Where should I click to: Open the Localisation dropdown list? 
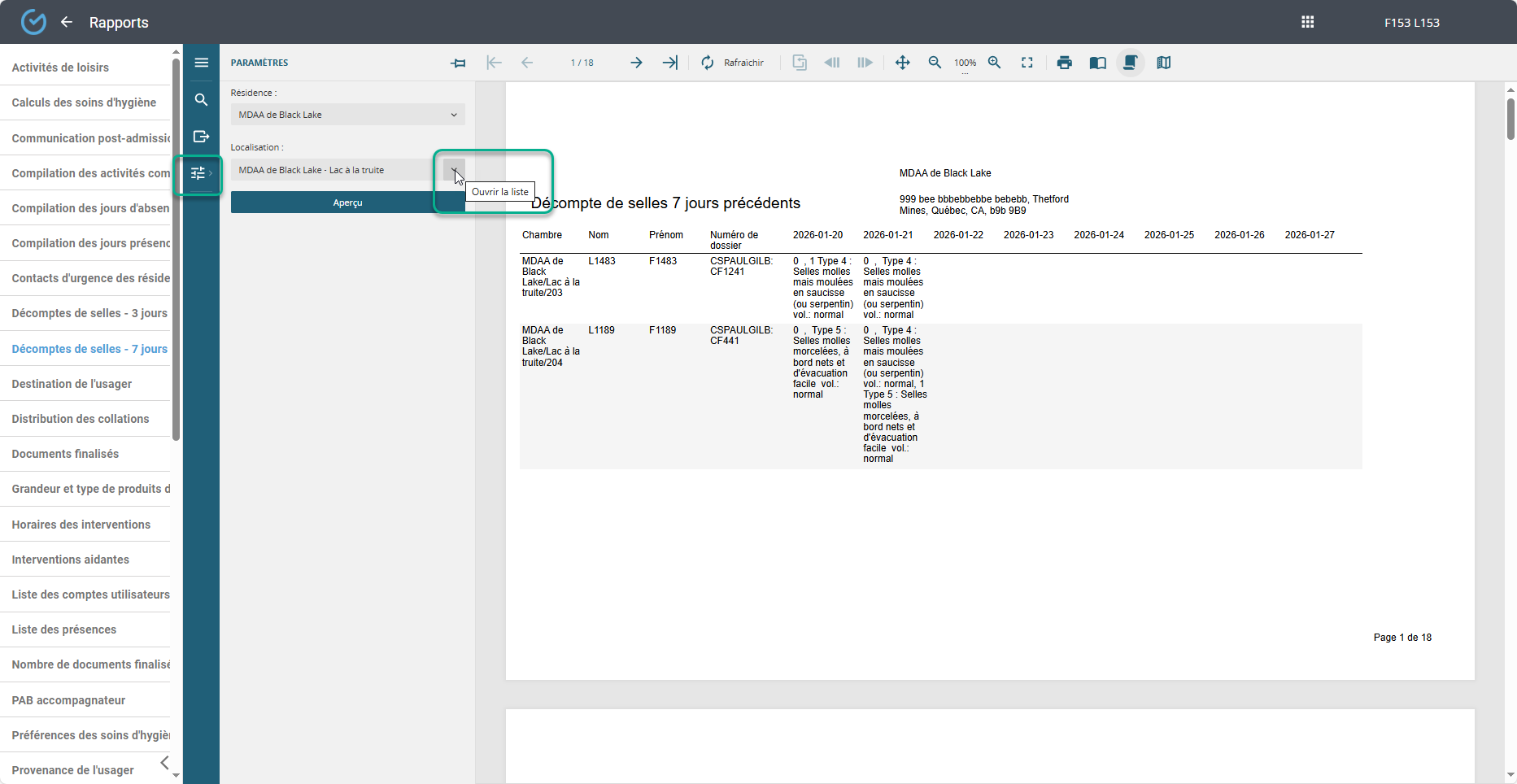coord(454,170)
